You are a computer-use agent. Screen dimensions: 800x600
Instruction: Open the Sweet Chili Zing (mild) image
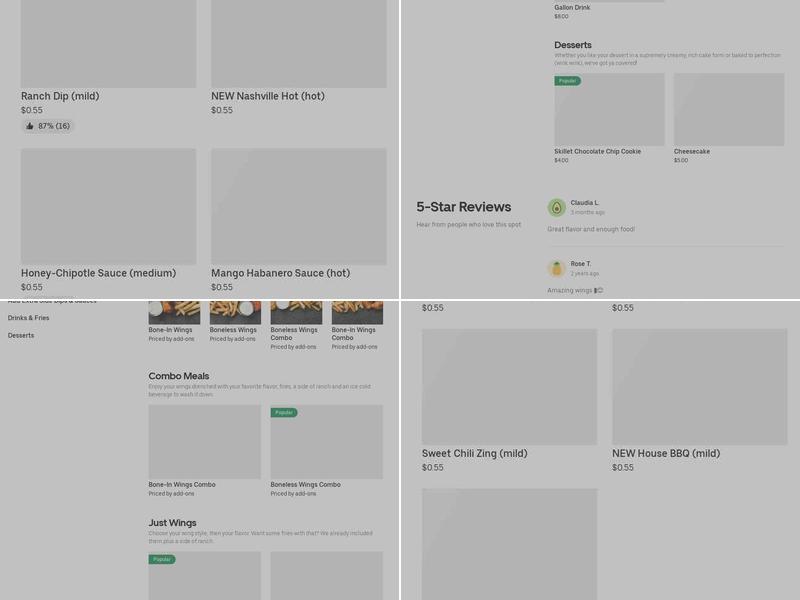click(509, 387)
